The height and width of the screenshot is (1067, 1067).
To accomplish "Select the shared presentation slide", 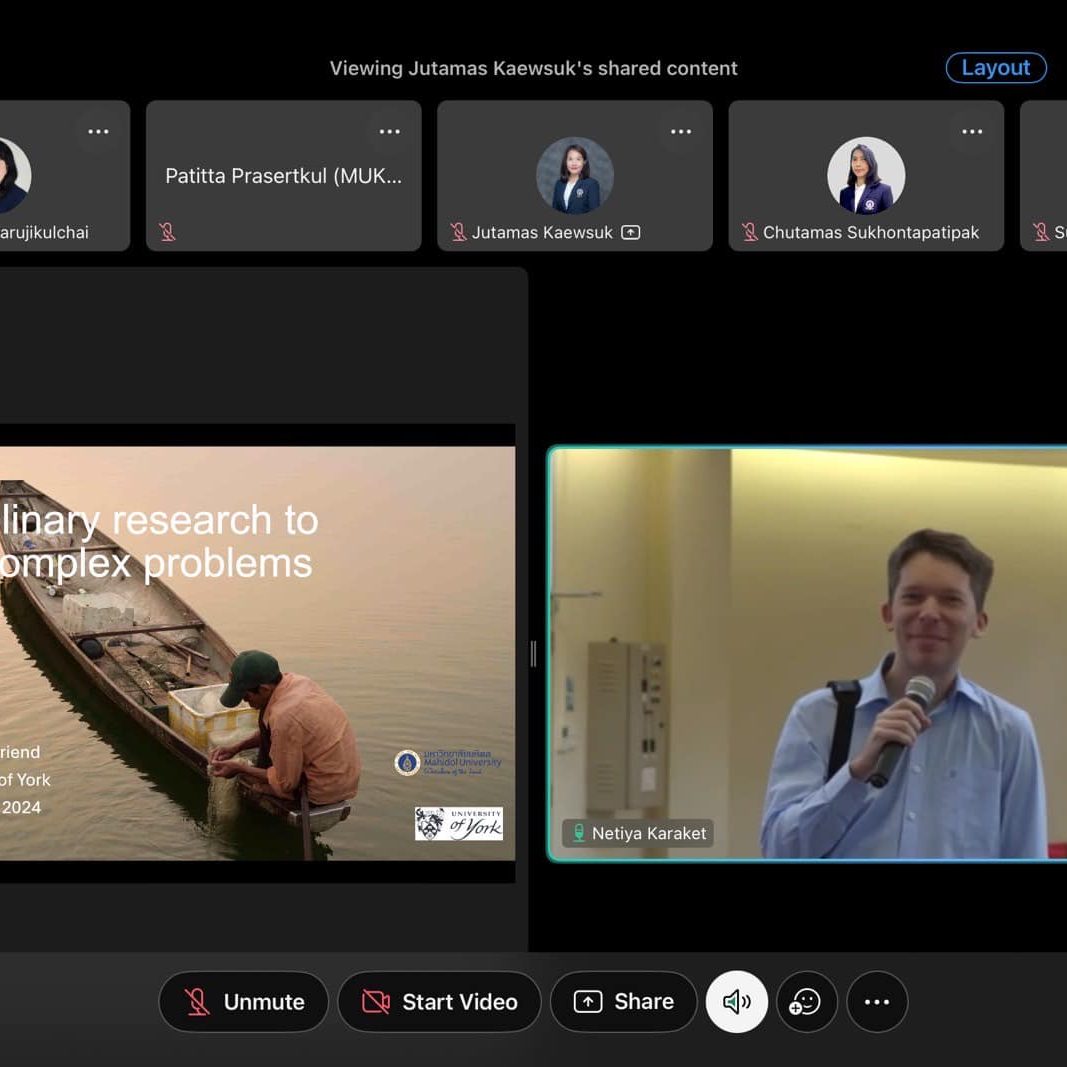I will pyautogui.click(x=256, y=653).
